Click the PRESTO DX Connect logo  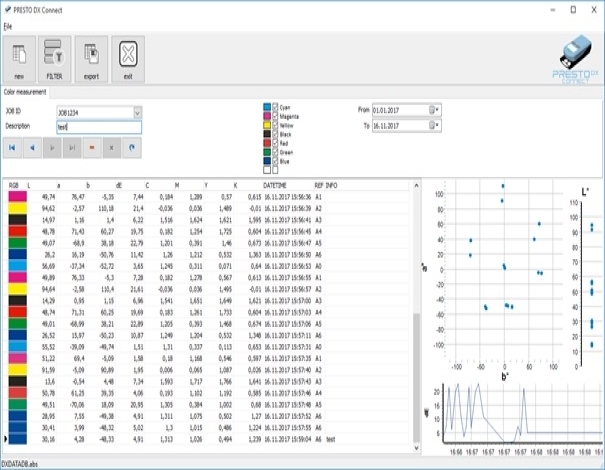click(576, 59)
